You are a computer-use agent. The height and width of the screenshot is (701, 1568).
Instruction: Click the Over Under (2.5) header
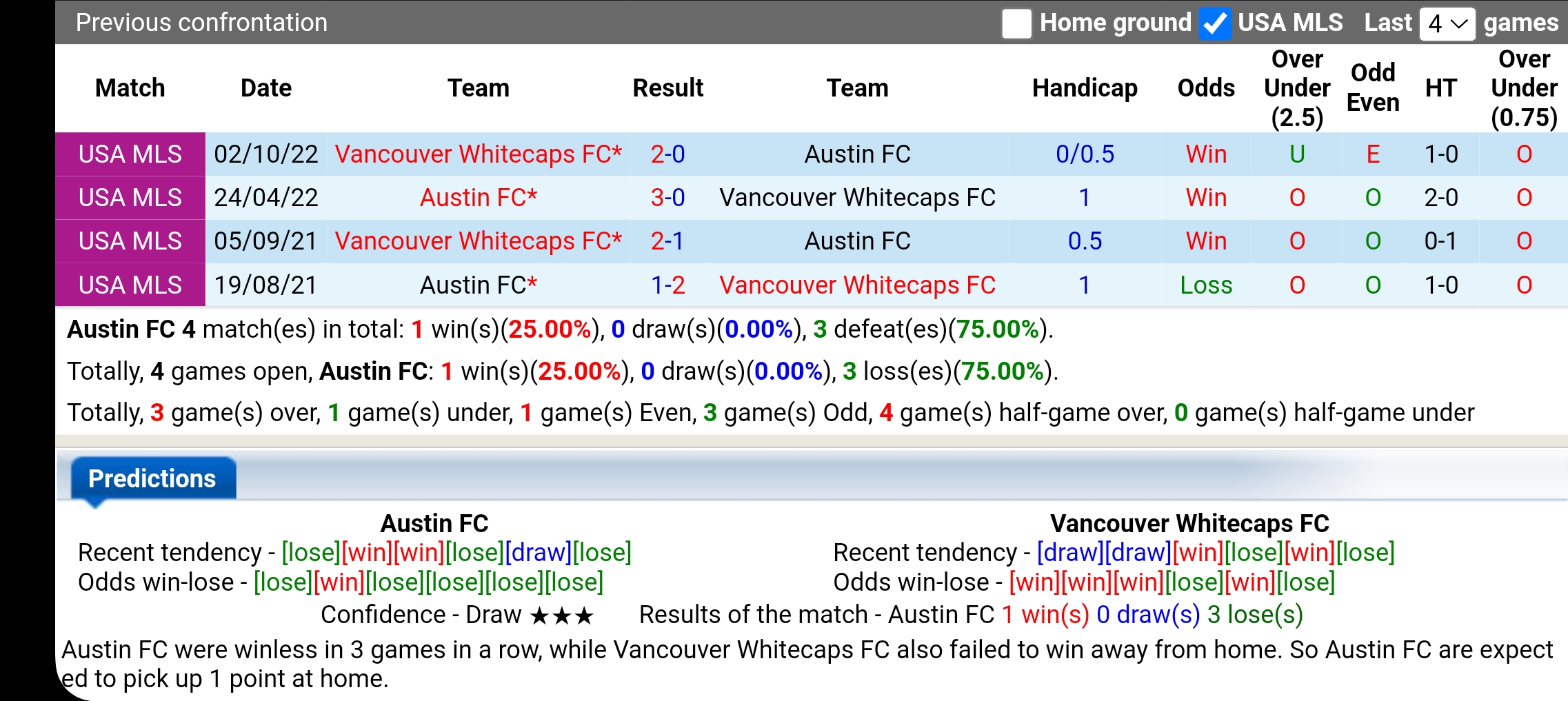click(1296, 88)
